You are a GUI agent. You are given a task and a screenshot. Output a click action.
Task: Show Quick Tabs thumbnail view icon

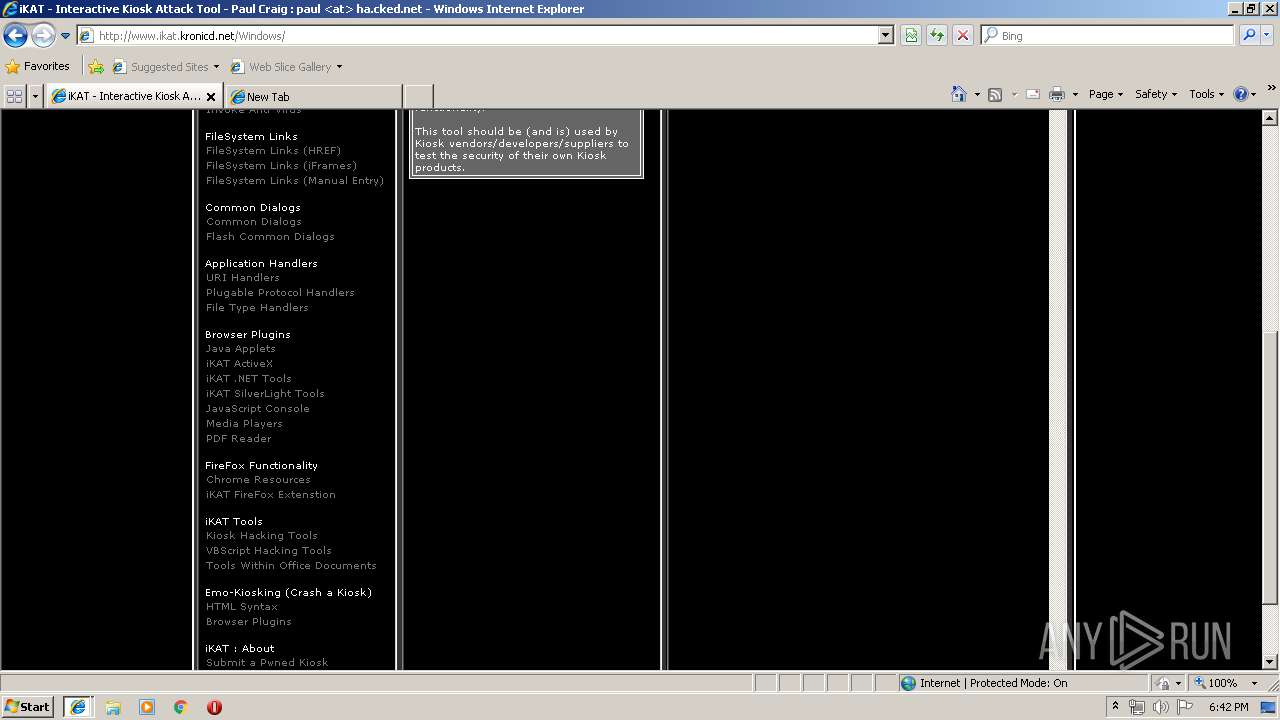tap(14, 96)
